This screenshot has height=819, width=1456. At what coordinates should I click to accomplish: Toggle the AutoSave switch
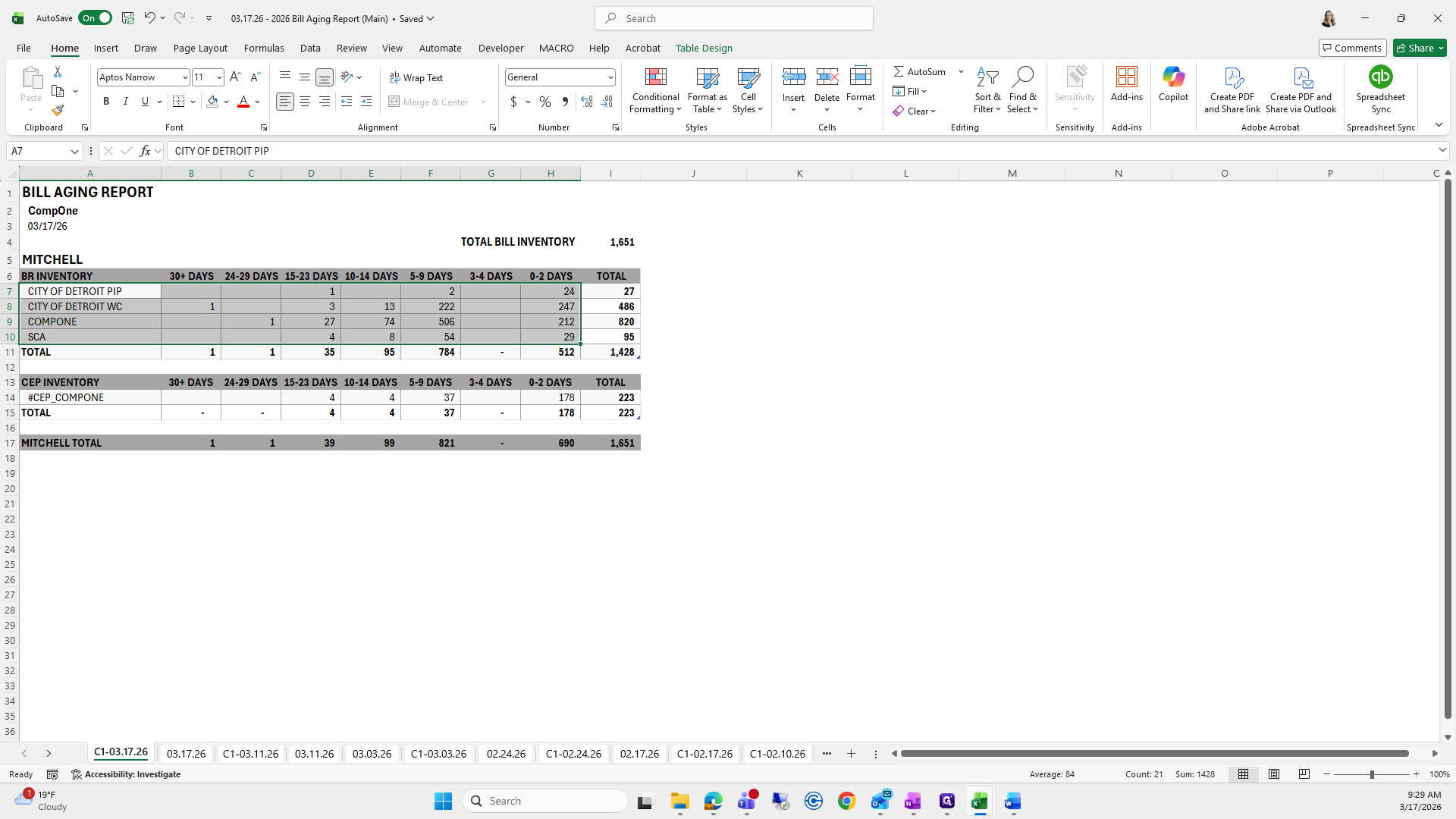point(96,18)
